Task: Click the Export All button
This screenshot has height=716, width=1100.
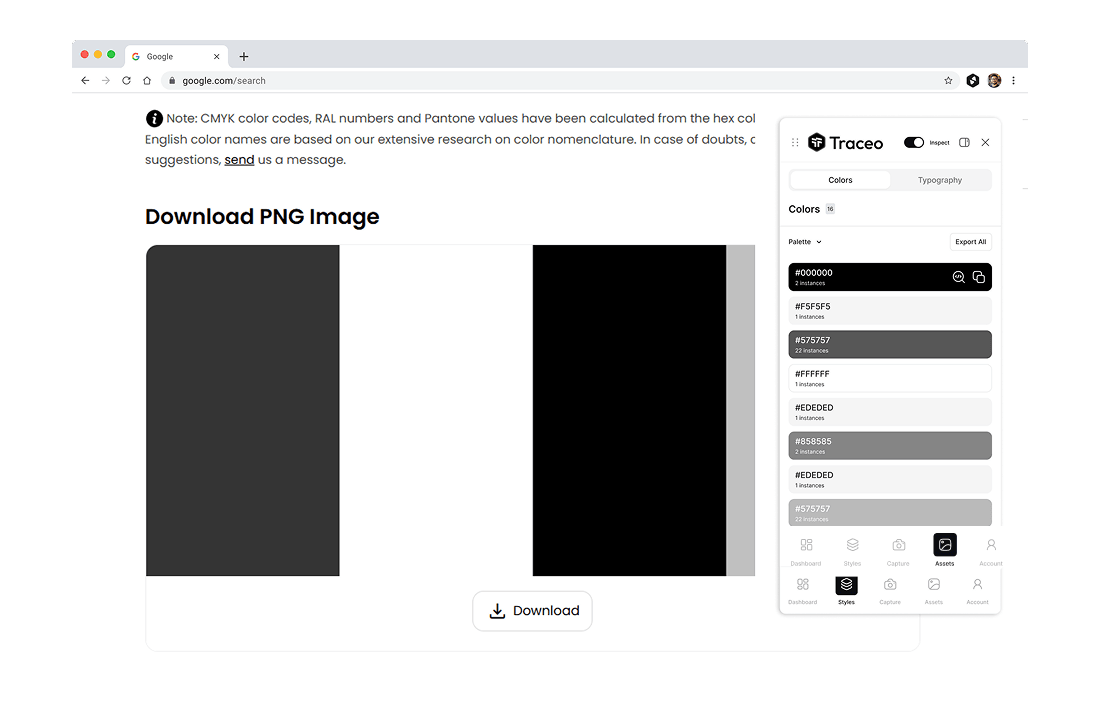Action: point(970,242)
